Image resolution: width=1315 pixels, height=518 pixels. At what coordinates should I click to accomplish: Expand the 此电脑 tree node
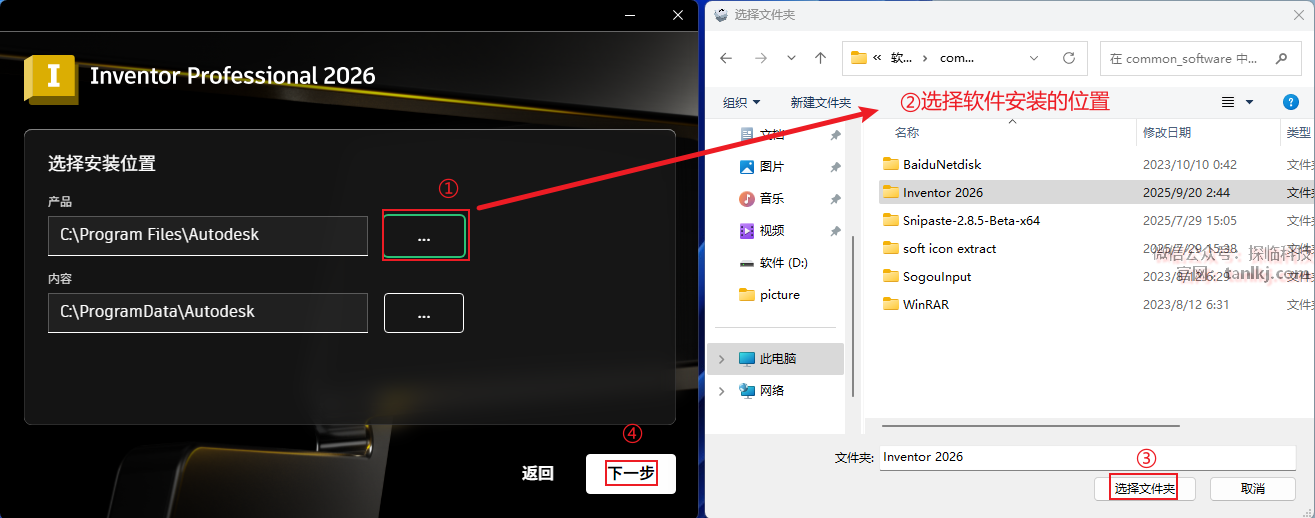coord(723,358)
